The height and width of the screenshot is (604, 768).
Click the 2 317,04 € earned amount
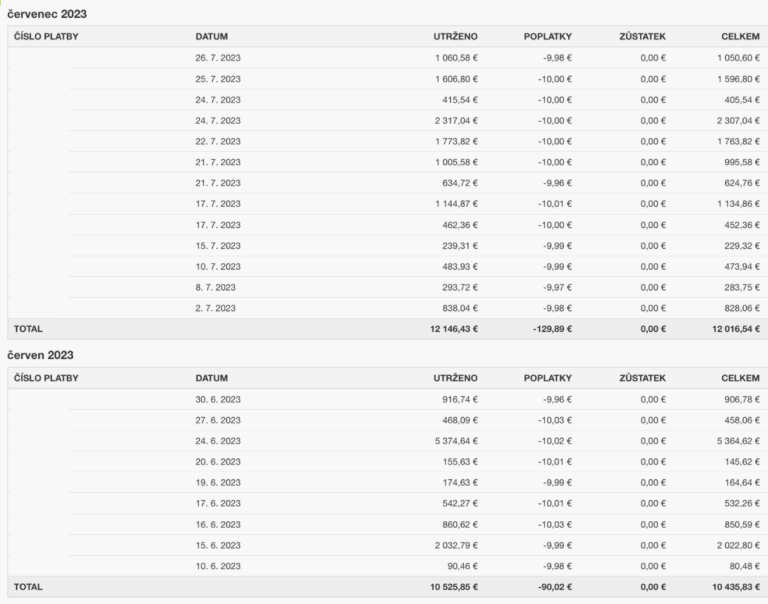456,121
